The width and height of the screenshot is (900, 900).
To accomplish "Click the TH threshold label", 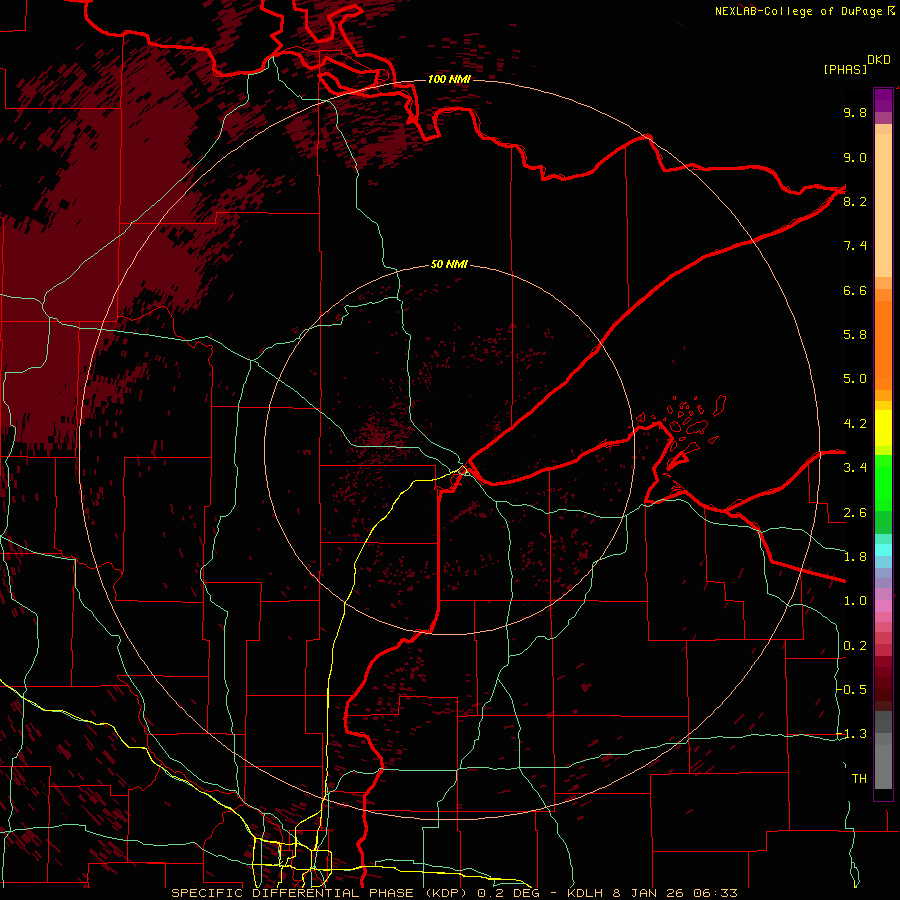I will pyautogui.click(x=859, y=779).
